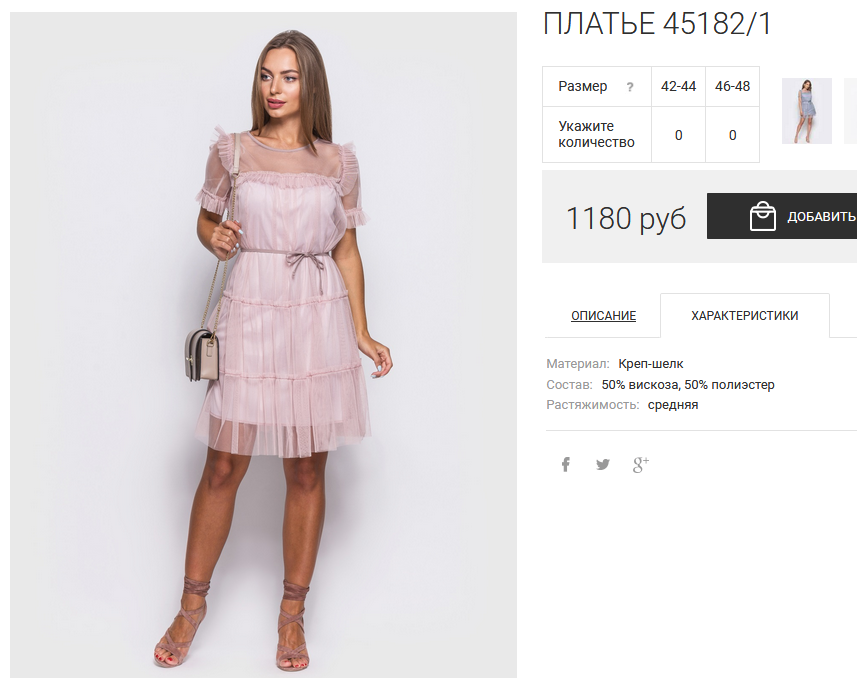Image resolution: width=857 pixels, height=678 pixels.
Task: Click the Креп-шелк material value
Action: point(650,364)
